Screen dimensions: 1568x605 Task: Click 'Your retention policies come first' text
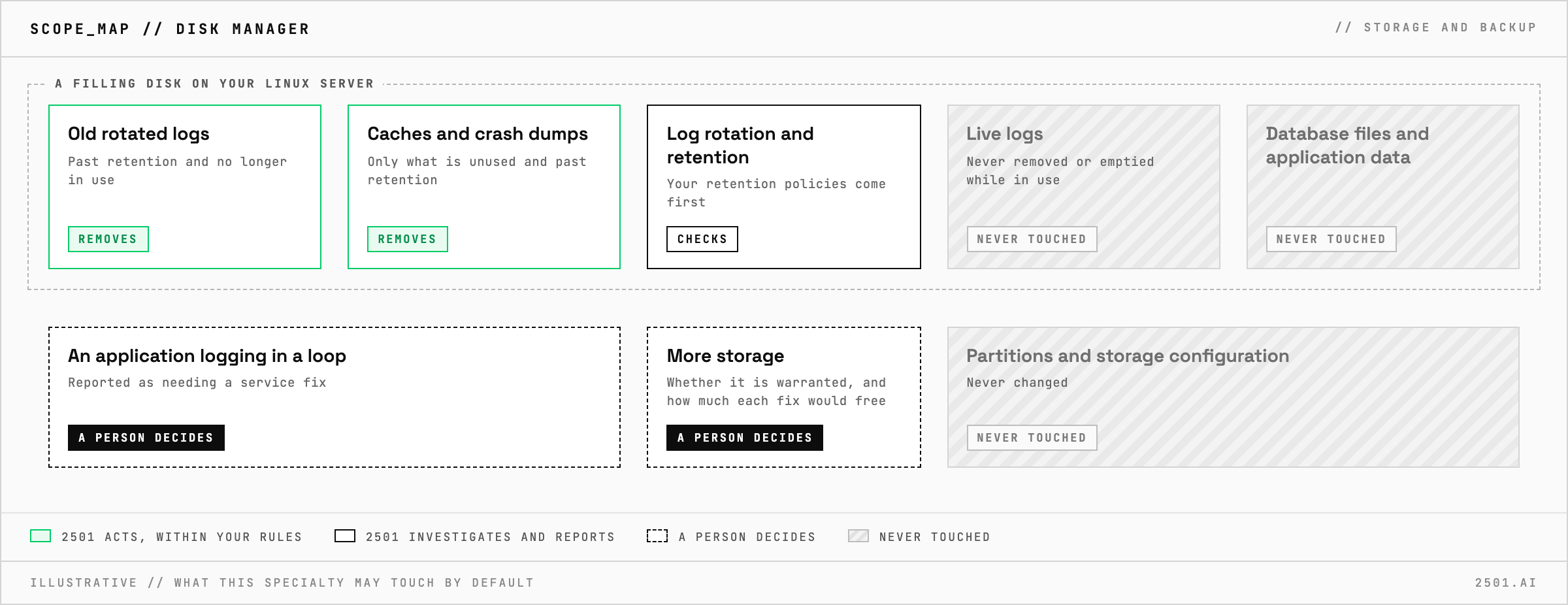(776, 193)
